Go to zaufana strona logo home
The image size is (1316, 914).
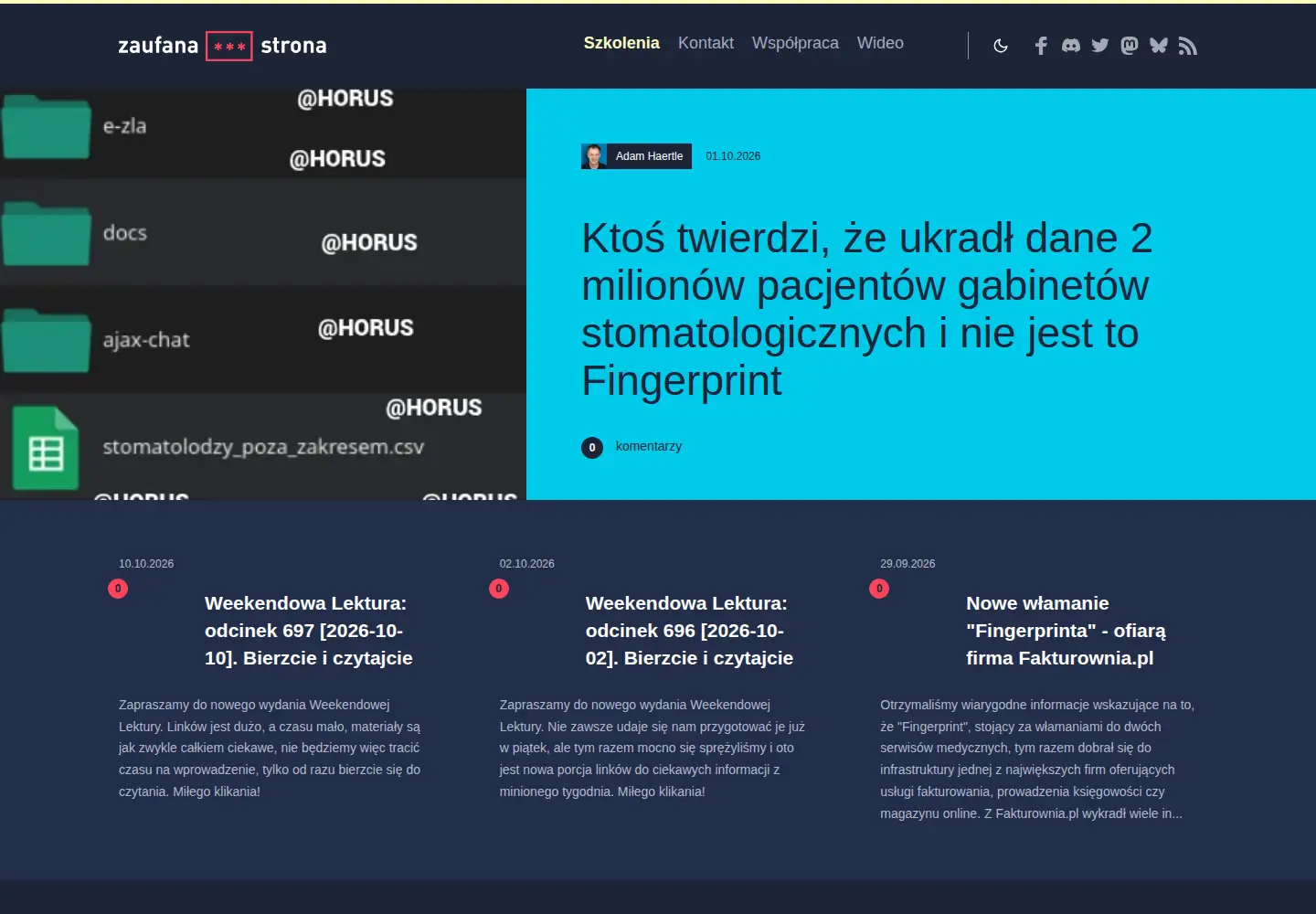coord(222,46)
